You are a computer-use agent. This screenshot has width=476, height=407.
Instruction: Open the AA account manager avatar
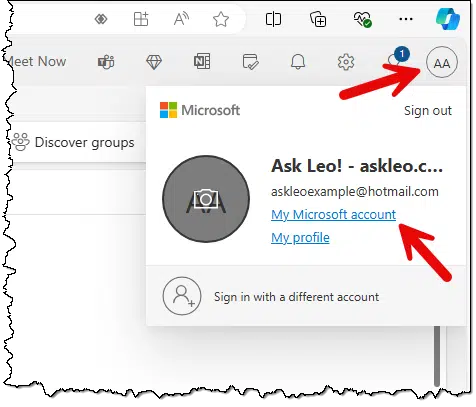click(442, 62)
